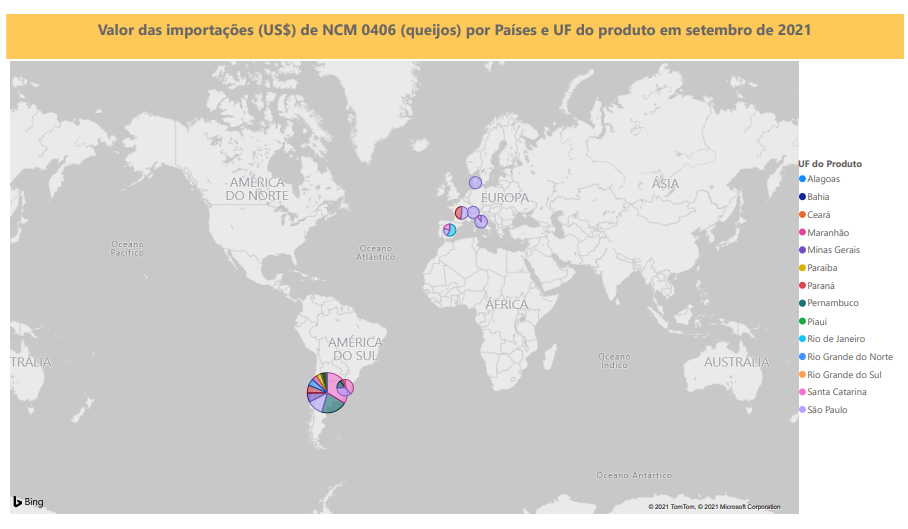Click the EUROPA map label
The height and width of the screenshot is (529, 908).
[505, 198]
